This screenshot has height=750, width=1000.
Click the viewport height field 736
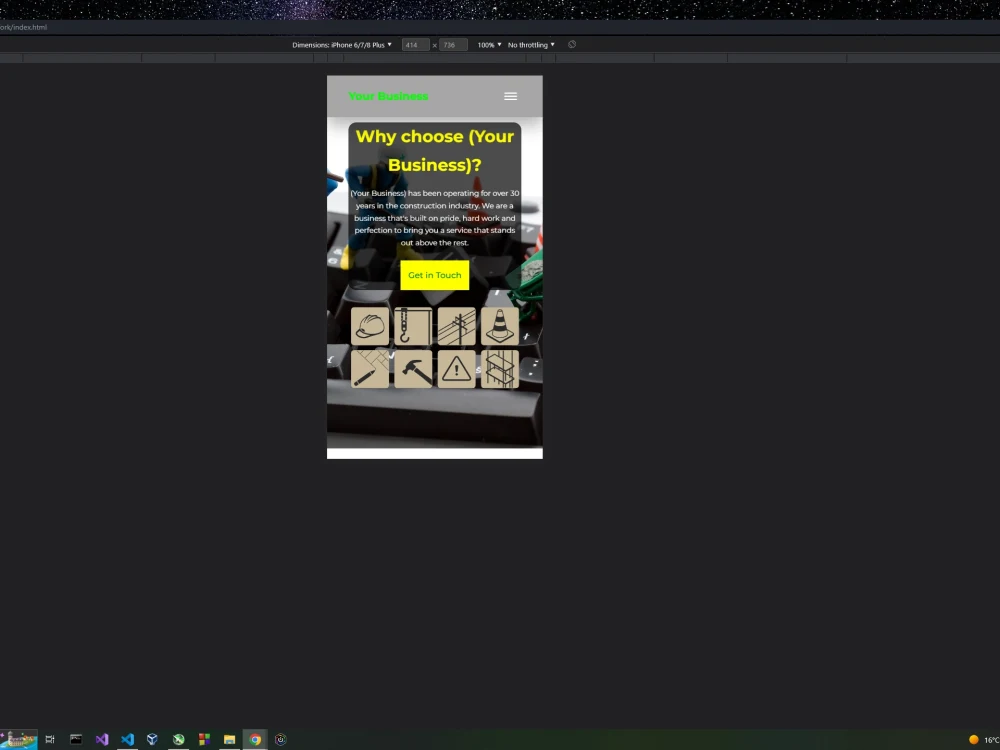(x=453, y=45)
